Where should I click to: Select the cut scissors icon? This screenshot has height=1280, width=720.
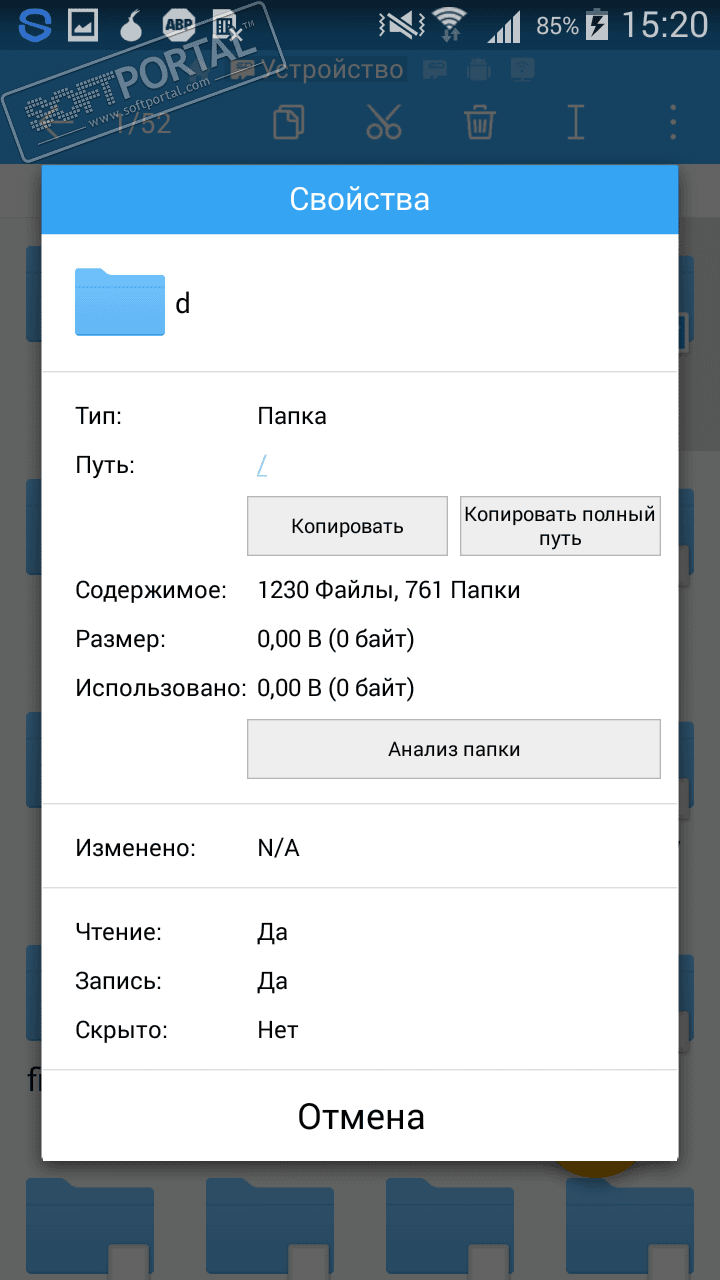(x=383, y=123)
